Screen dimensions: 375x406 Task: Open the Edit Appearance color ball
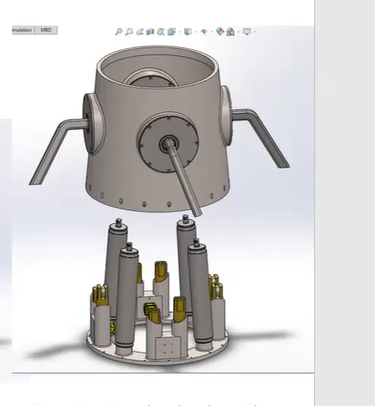220,32
